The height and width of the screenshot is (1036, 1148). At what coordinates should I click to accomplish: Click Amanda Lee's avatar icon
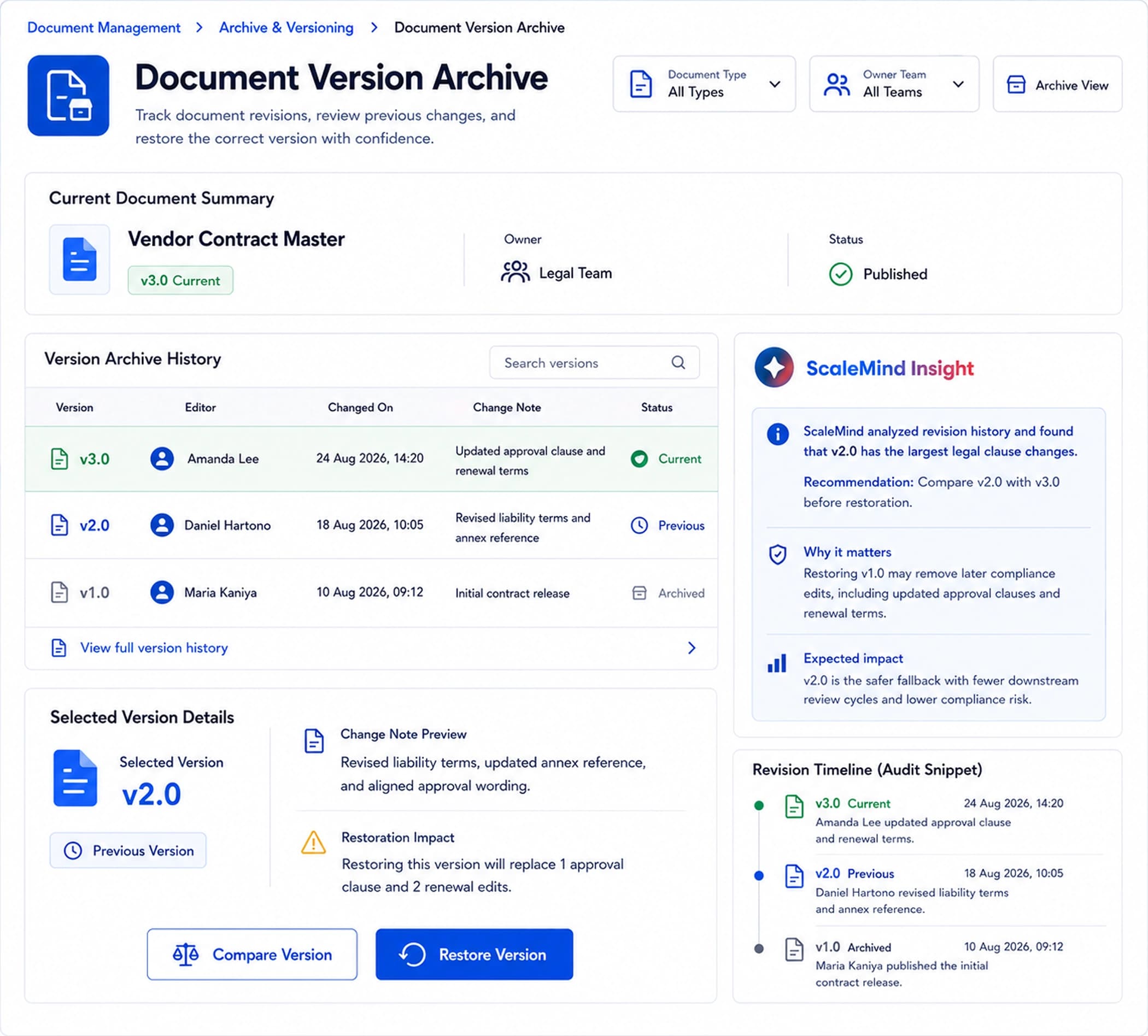[162, 459]
